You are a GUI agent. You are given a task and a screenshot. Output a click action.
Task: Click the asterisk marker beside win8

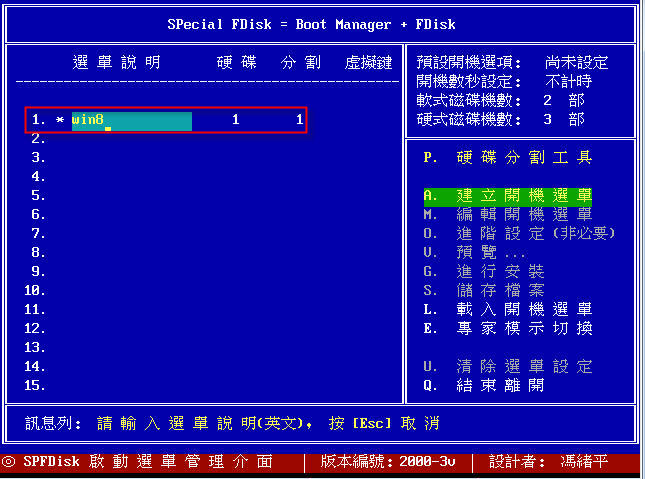tap(60, 120)
